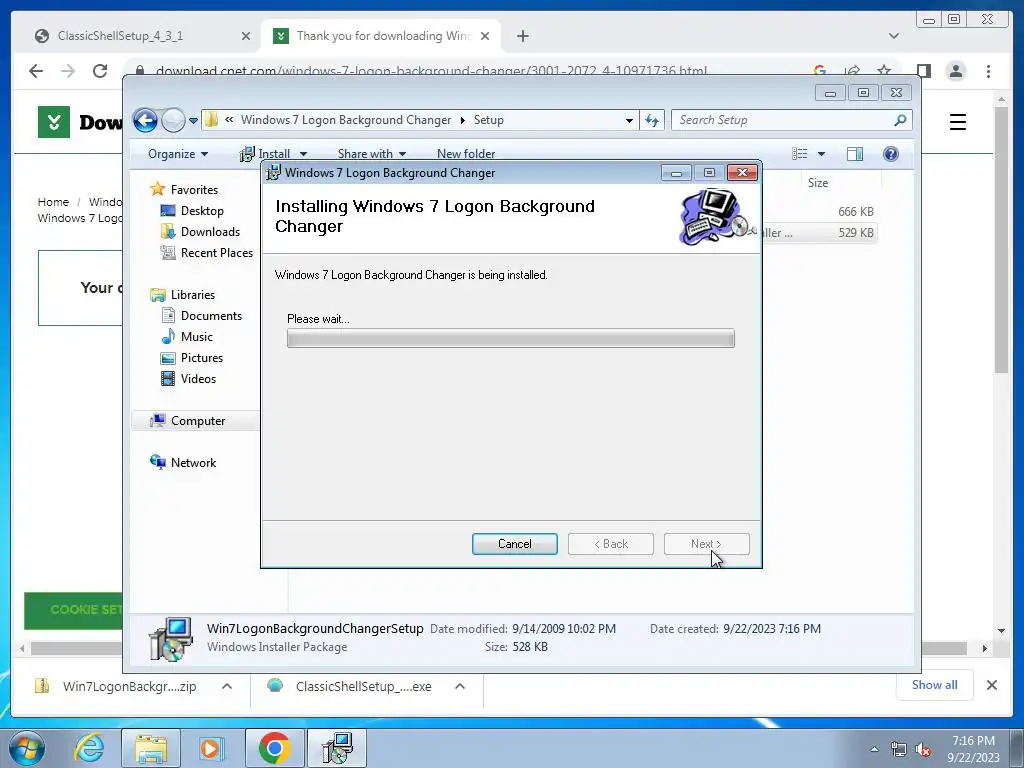Screen dimensions: 1024x768
Task: Click the Explorer back arrow button
Action: [145, 120]
